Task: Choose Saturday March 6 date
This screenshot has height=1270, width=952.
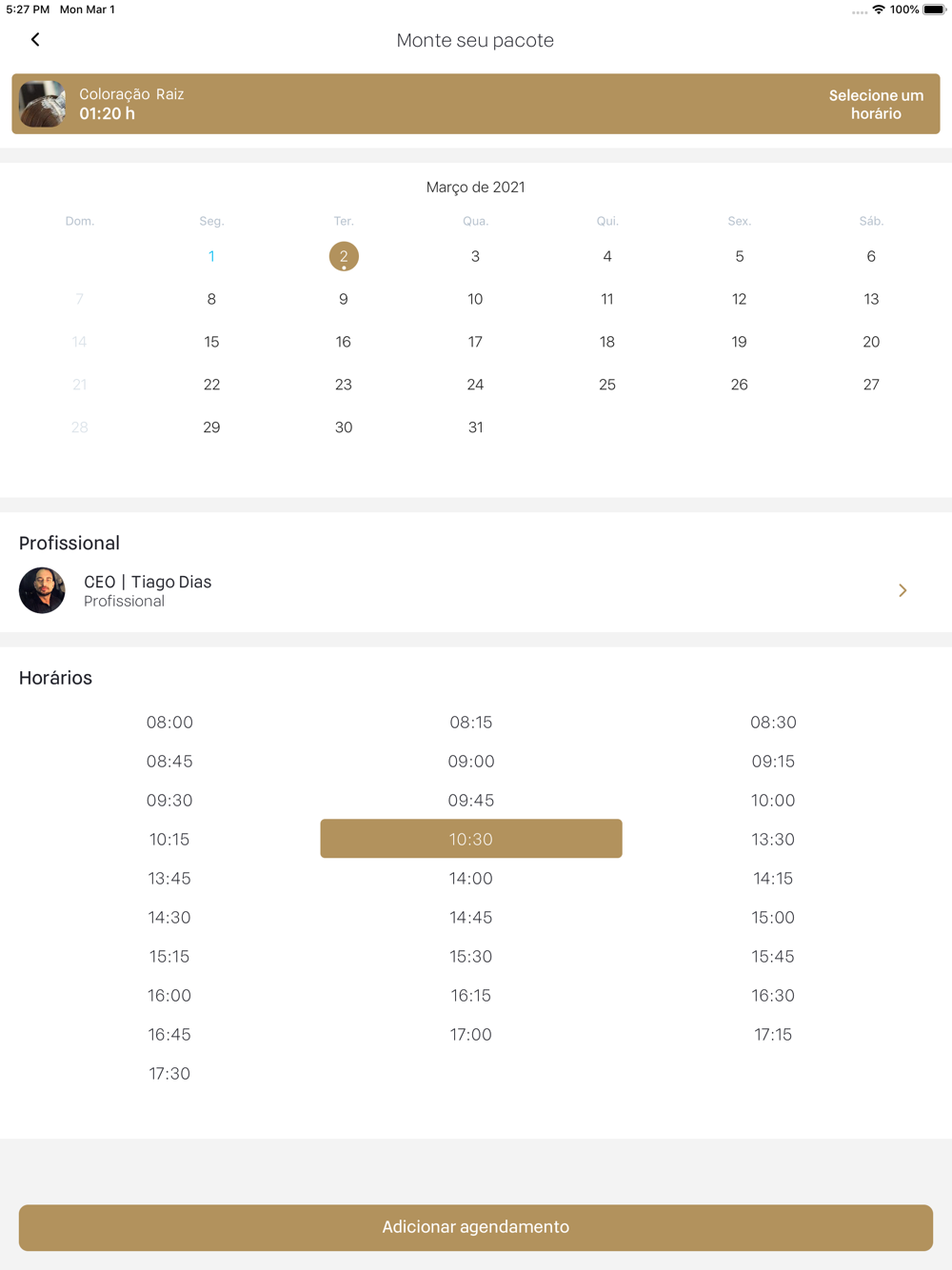Action: (x=871, y=256)
